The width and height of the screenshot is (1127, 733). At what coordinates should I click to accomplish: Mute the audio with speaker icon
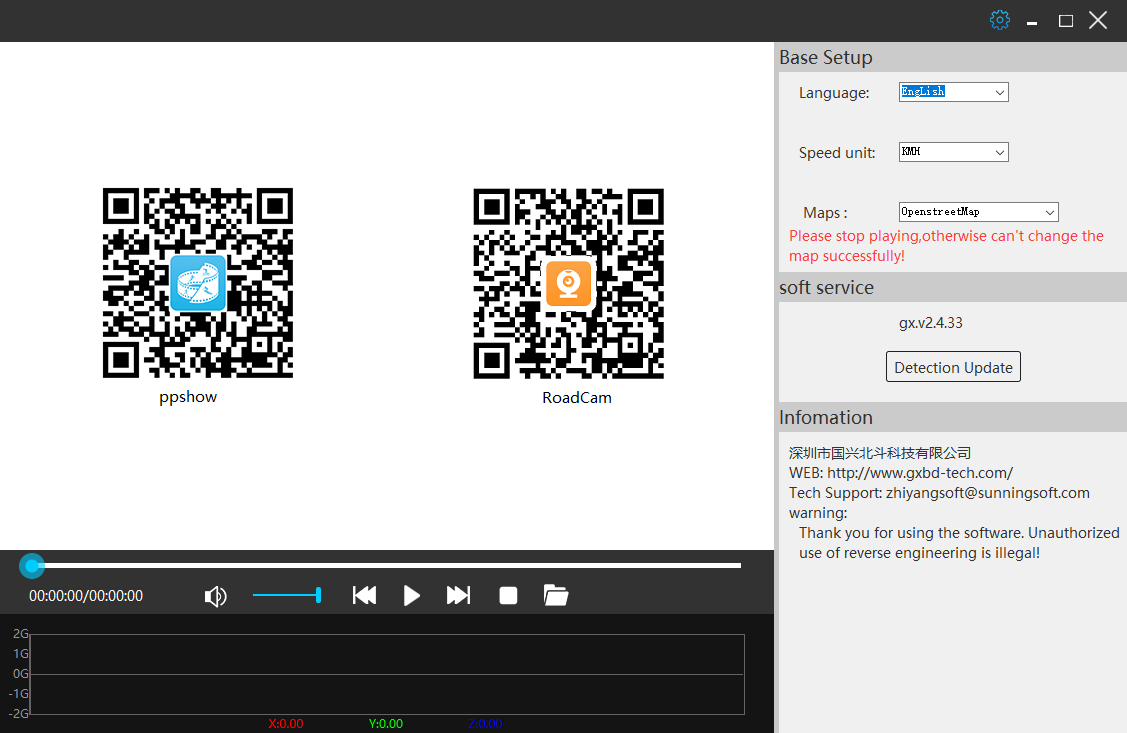pos(215,597)
